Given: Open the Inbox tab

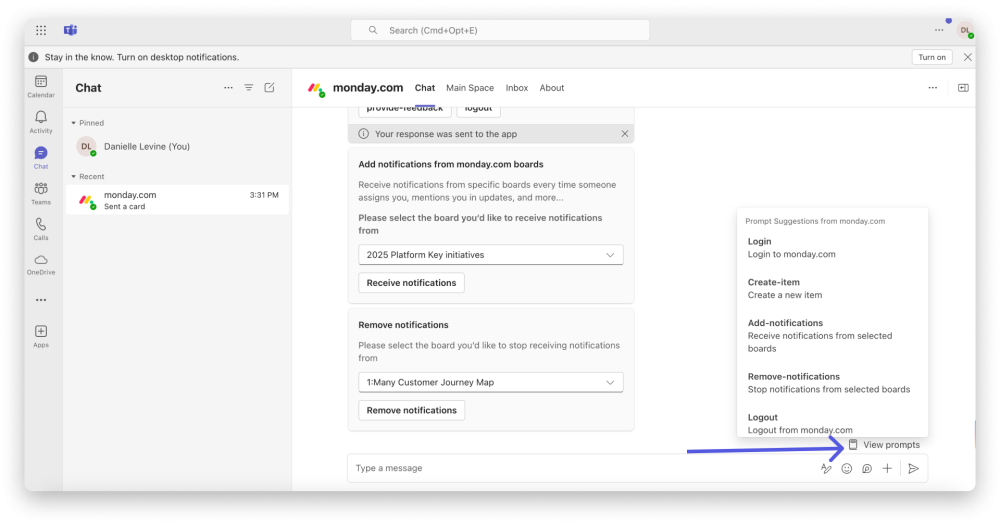Looking at the screenshot, I should [517, 88].
